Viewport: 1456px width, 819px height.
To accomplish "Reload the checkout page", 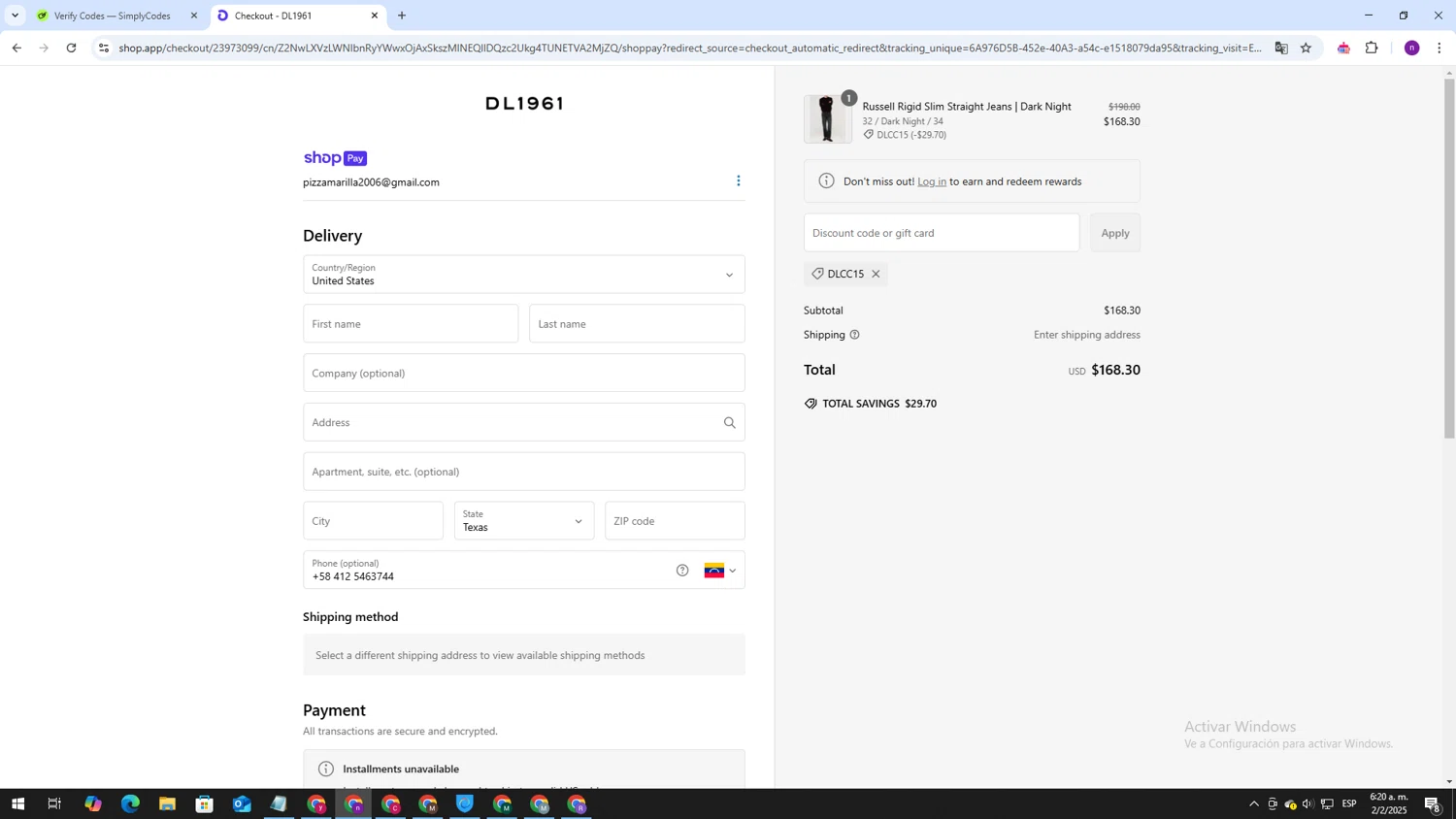I will (x=71, y=48).
